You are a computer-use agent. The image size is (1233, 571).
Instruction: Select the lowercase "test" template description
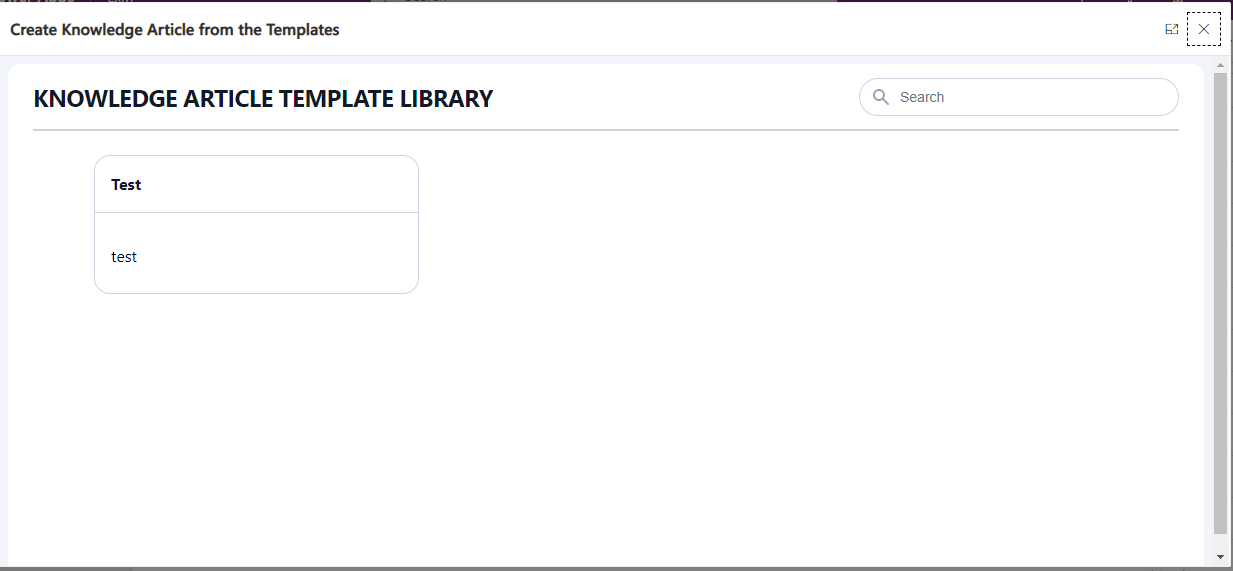pos(124,257)
